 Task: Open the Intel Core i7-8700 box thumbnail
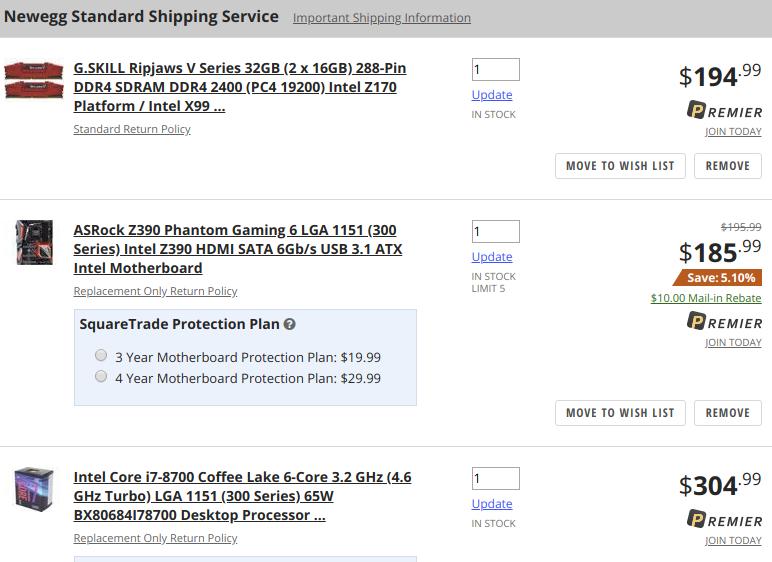tap(33, 489)
